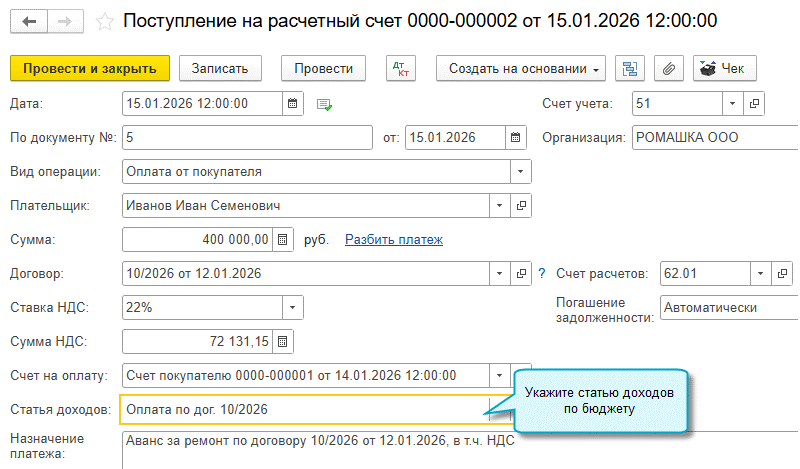The height and width of the screenshot is (469, 800).
Task: Post document with Провести button
Action: tap(323, 68)
